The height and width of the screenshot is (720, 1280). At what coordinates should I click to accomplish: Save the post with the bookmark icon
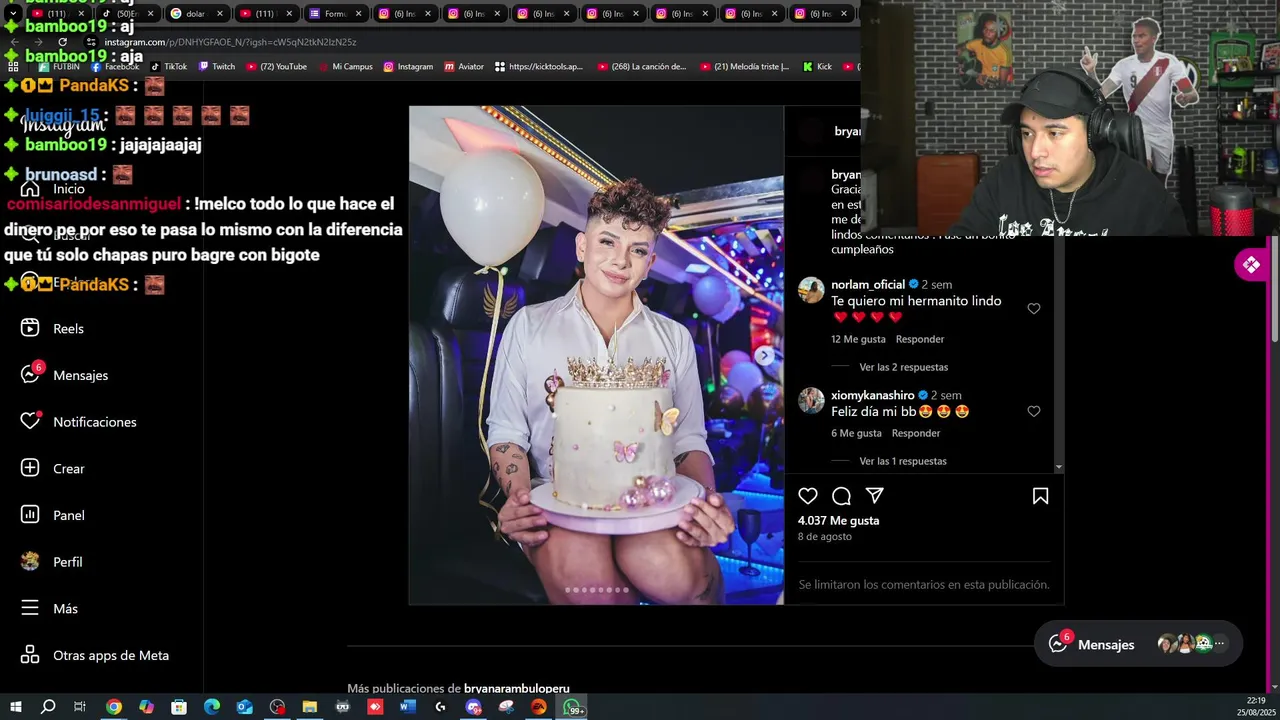pos(1040,496)
